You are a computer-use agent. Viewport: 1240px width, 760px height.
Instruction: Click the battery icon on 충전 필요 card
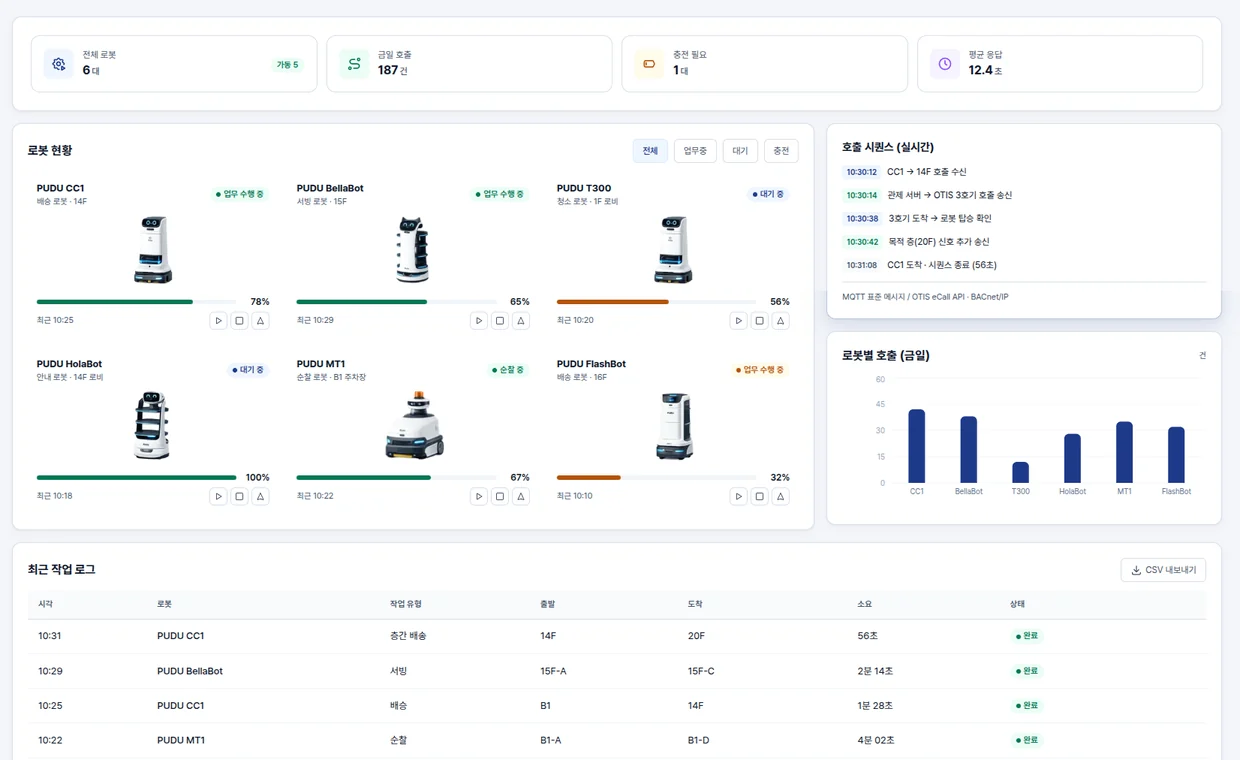(x=649, y=64)
